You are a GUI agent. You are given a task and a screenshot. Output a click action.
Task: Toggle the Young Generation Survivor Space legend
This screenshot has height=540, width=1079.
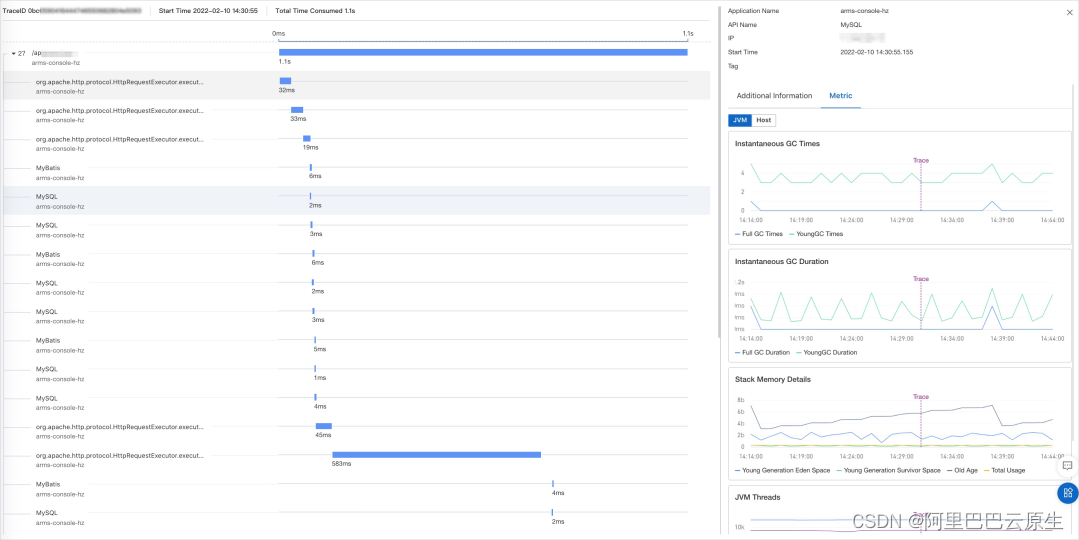point(888,470)
